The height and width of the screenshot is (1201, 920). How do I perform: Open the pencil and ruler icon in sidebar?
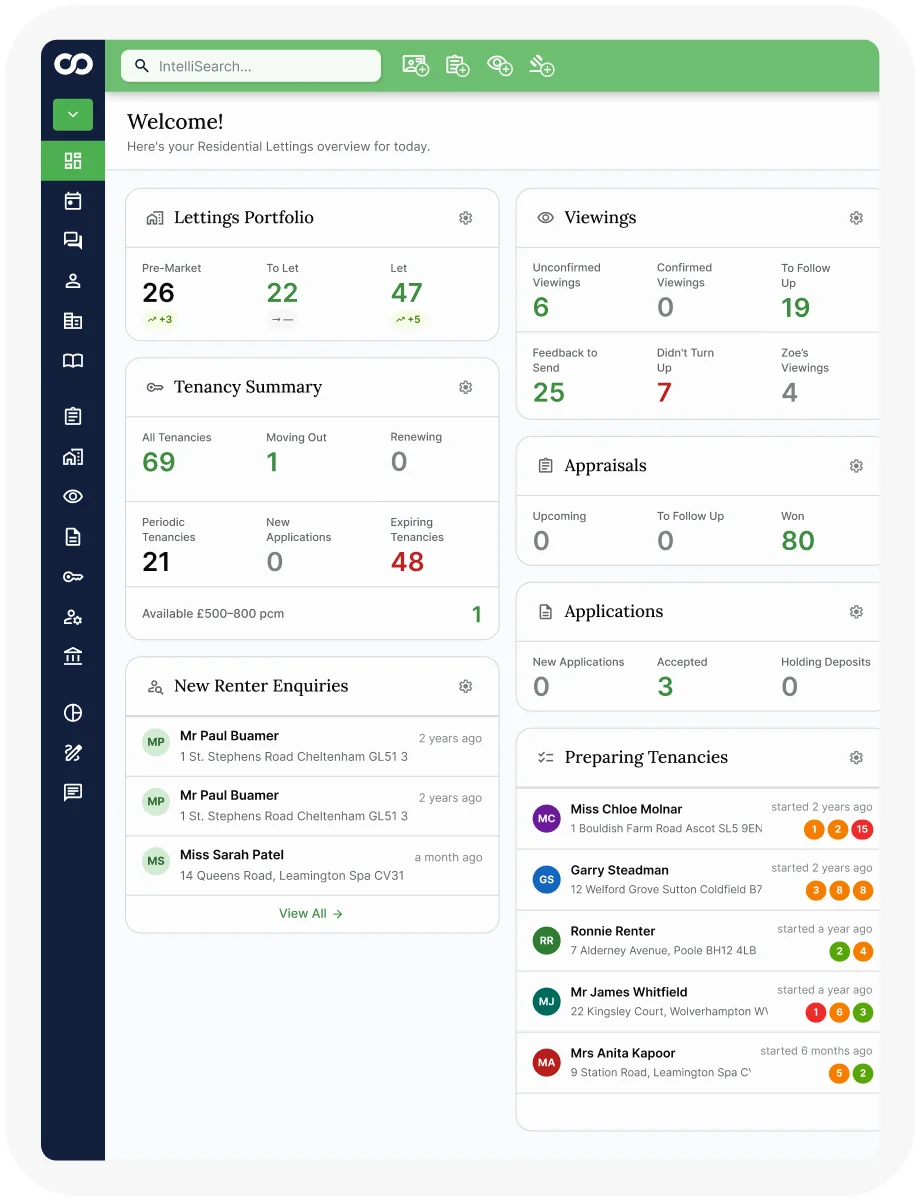[x=73, y=753]
